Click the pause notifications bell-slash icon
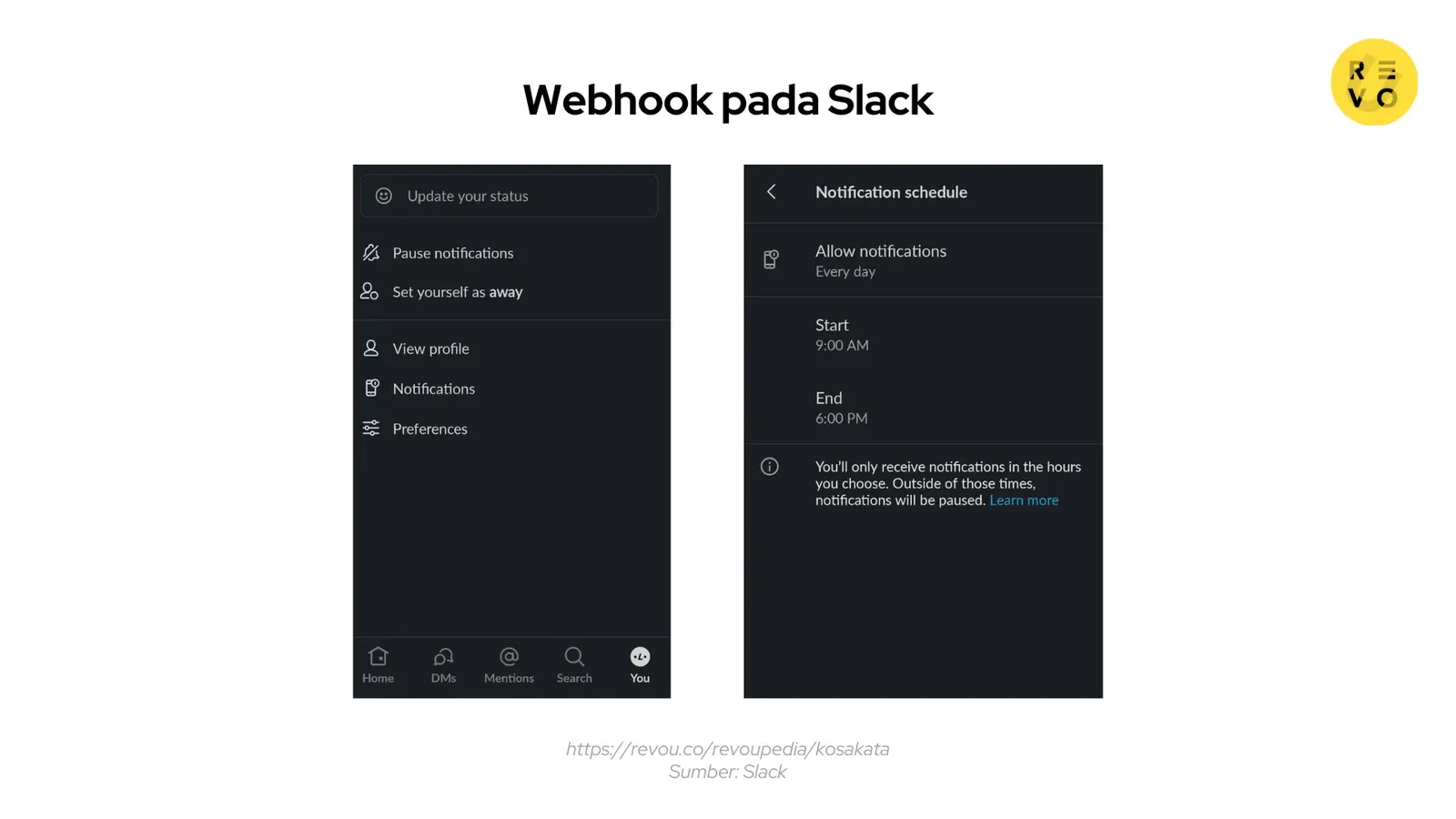 pos(370,252)
